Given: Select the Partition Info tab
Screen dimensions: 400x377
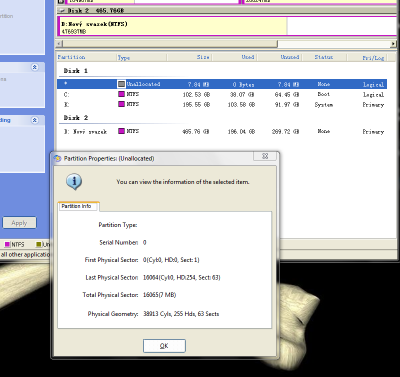Looking at the screenshot, I should (x=78, y=206).
